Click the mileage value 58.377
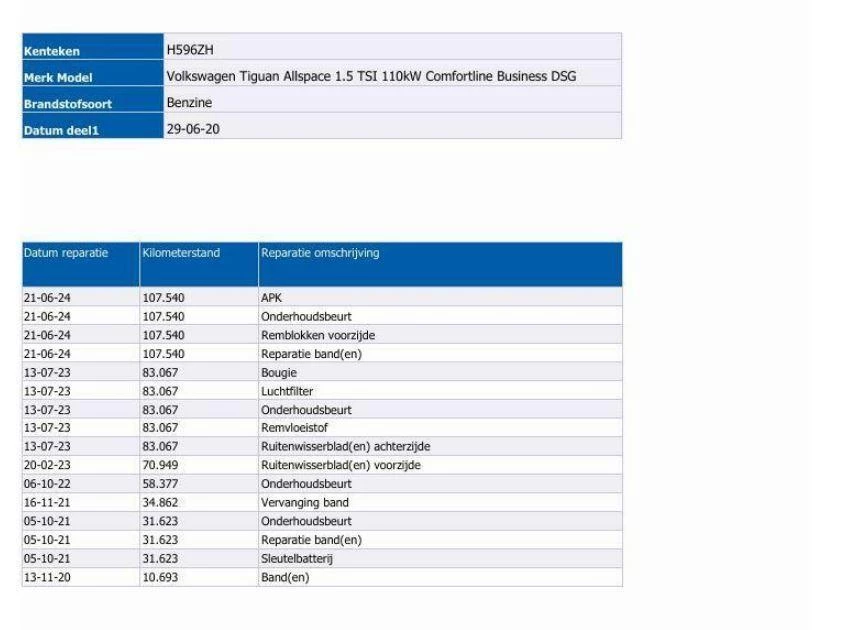The height and width of the screenshot is (630, 841). tap(160, 484)
